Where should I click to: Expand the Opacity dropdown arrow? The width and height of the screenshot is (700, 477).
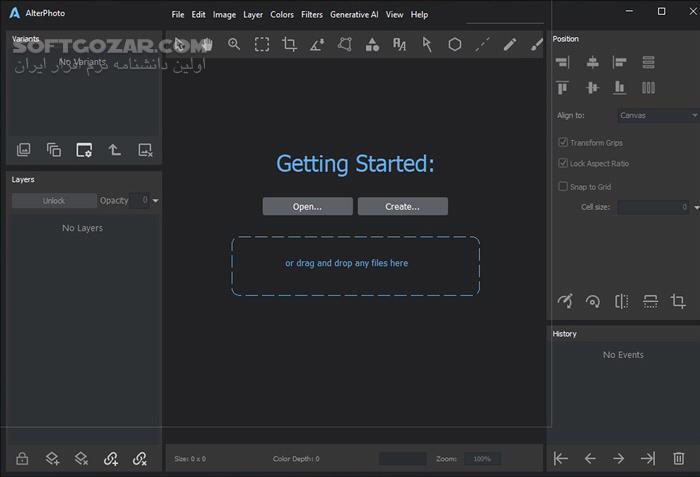tap(156, 201)
